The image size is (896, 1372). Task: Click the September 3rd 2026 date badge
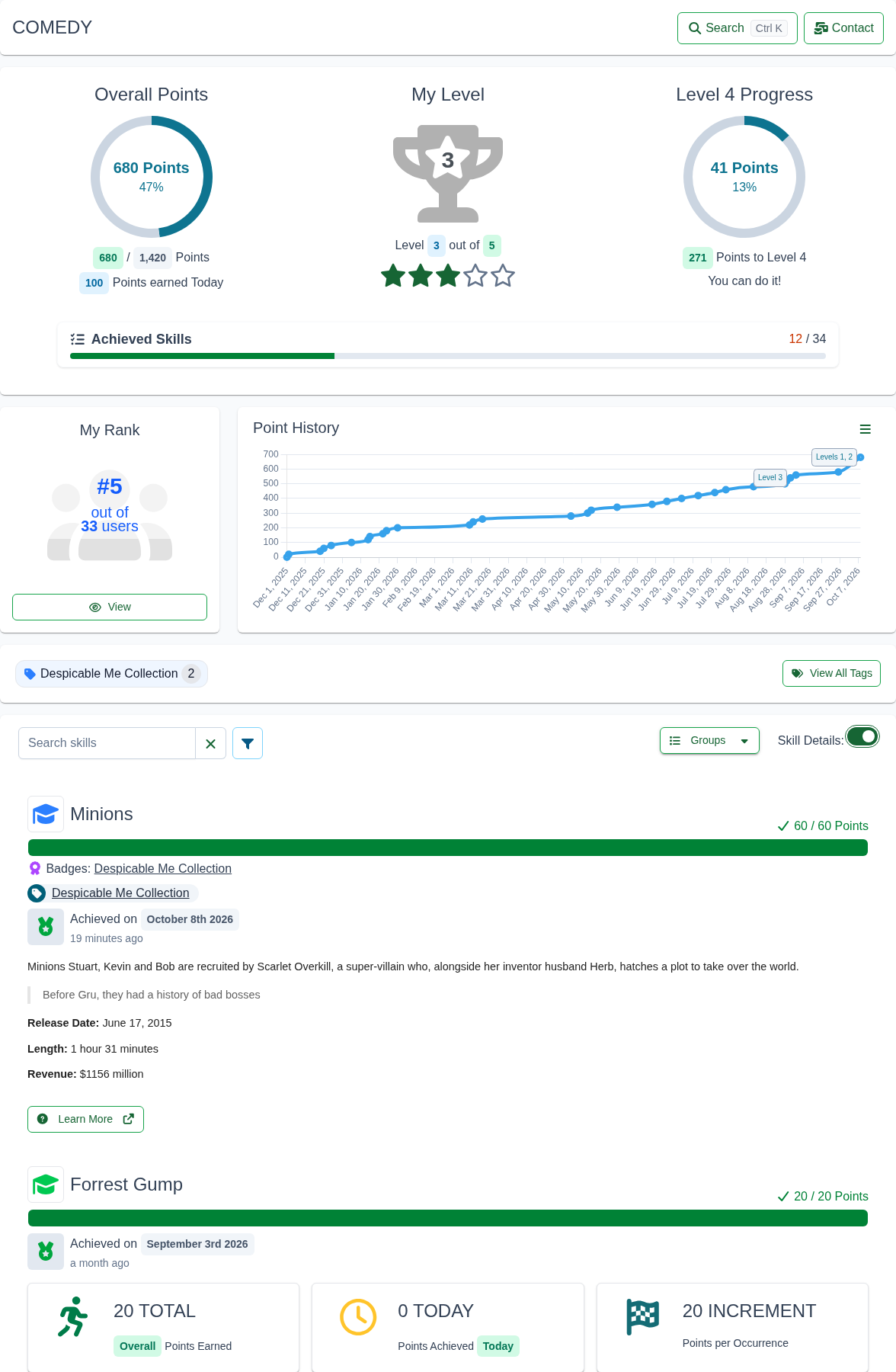click(x=197, y=1244)
